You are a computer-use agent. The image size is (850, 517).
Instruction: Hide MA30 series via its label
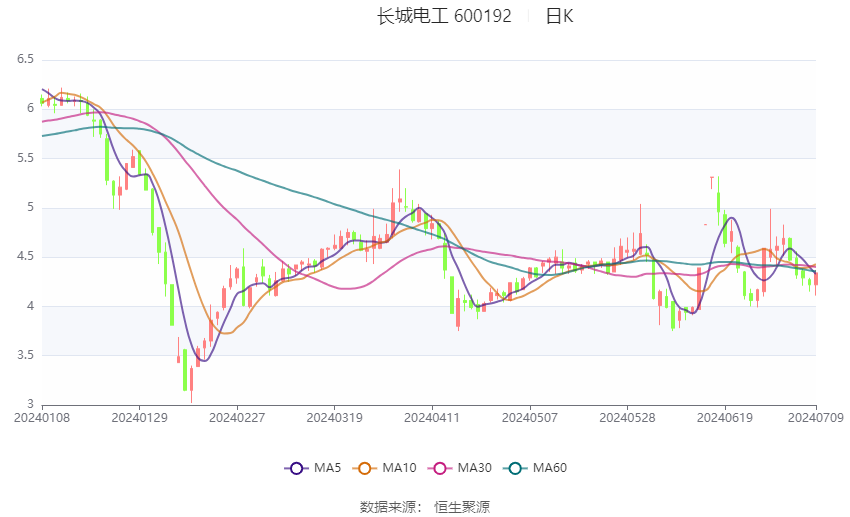tap(474, 468)
